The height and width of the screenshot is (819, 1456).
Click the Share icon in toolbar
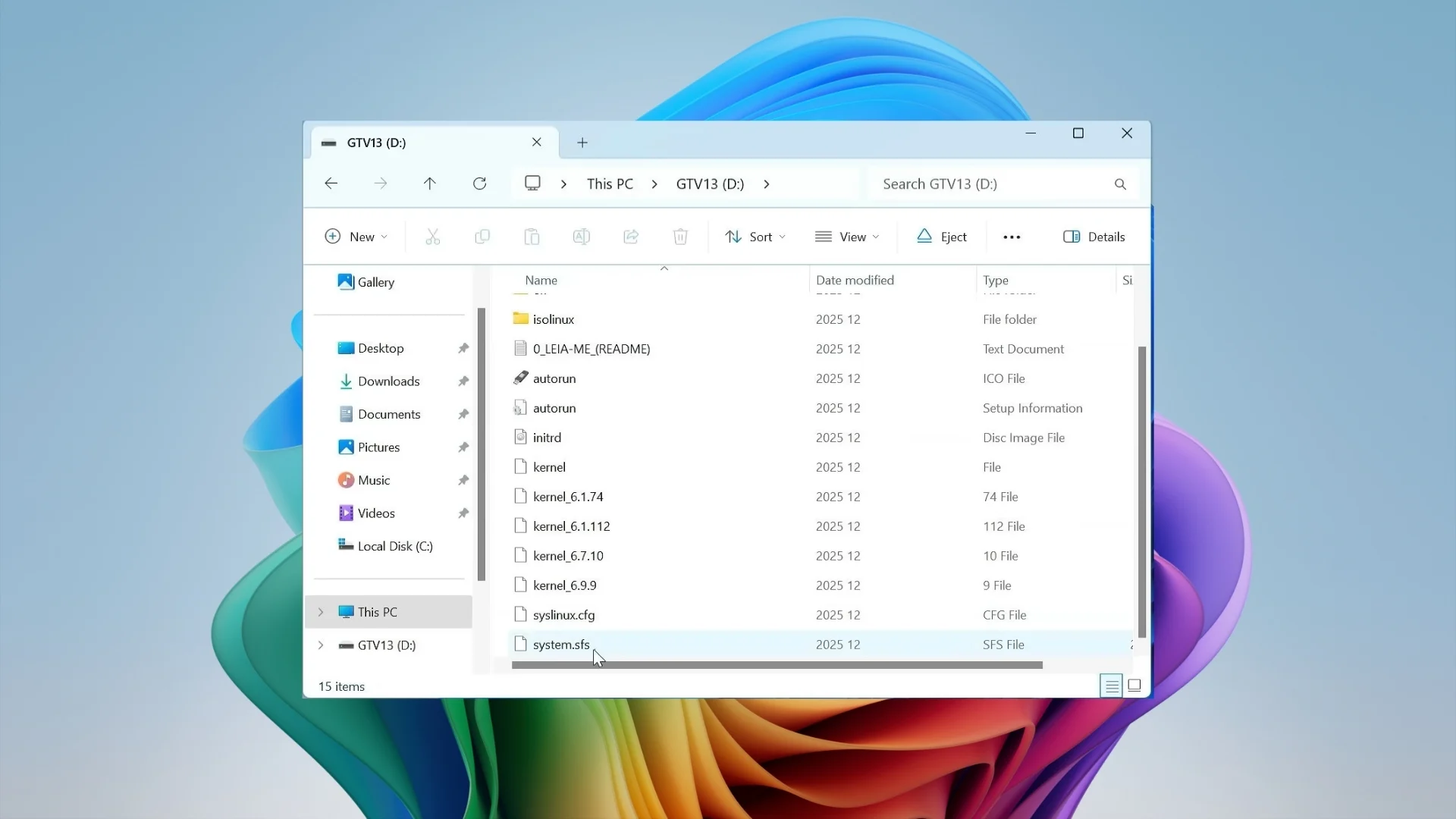coord(631,237)
